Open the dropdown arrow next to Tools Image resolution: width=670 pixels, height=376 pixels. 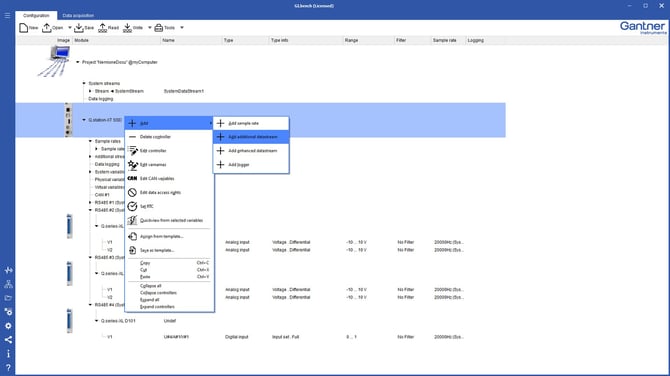pyautogui.click(x=182, y=28)
